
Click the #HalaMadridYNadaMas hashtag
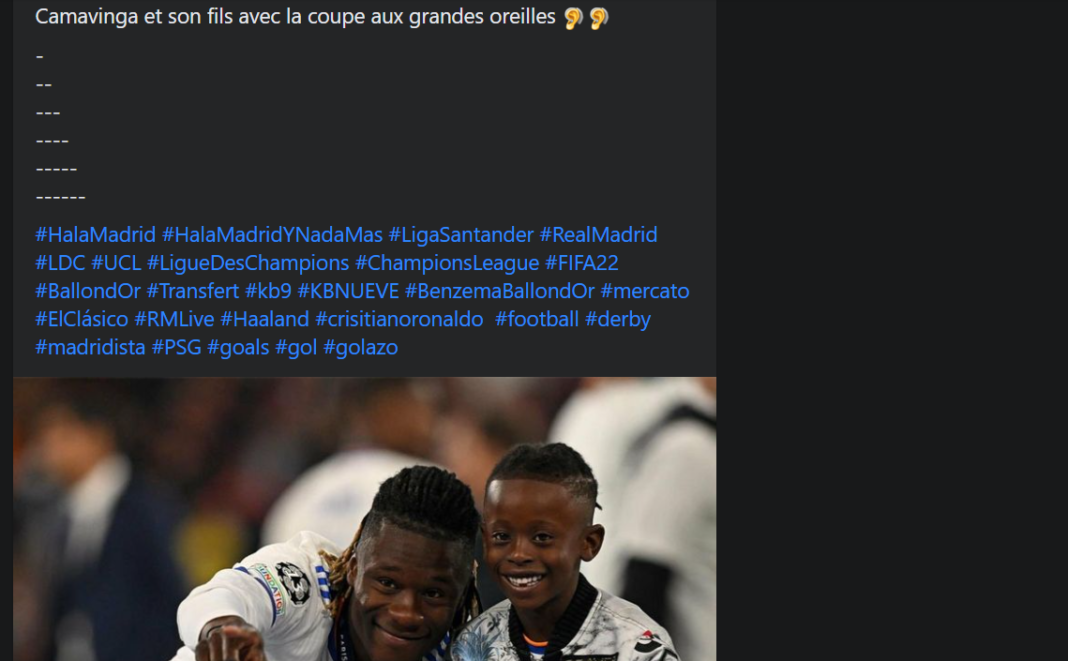coord(272,235)
